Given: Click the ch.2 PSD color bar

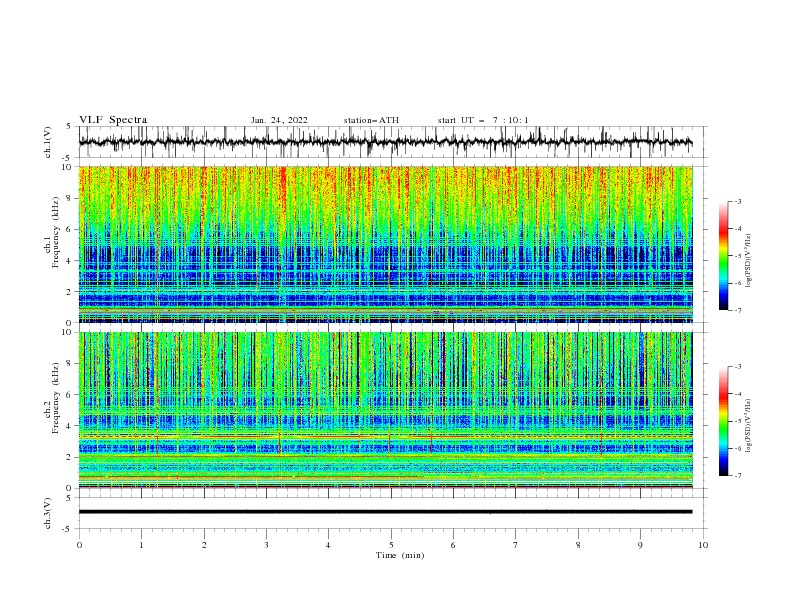Looking at the screenshot, I should click(723, 421).
